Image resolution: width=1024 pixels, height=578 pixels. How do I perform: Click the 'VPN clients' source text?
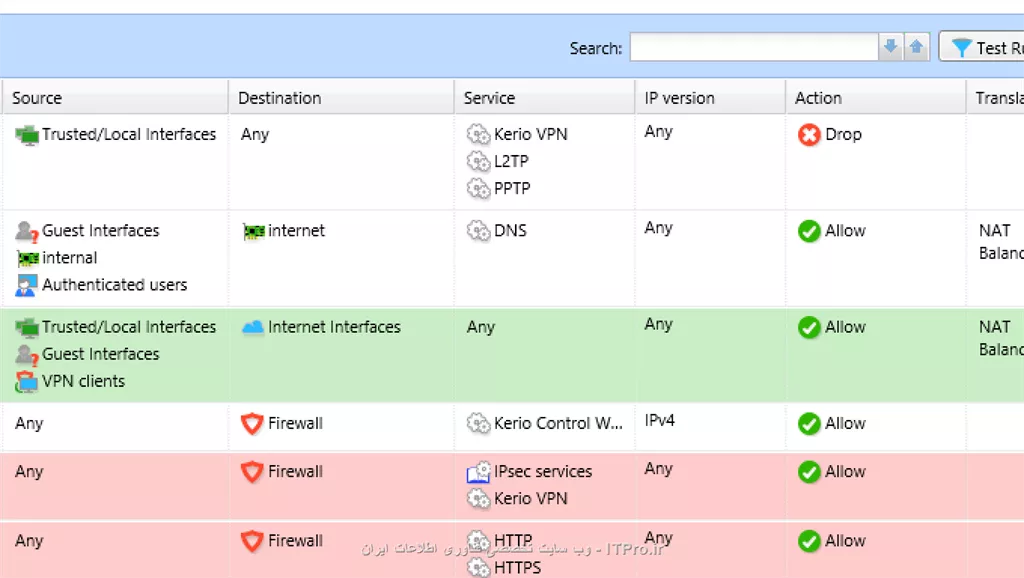(x=83, y=381)
